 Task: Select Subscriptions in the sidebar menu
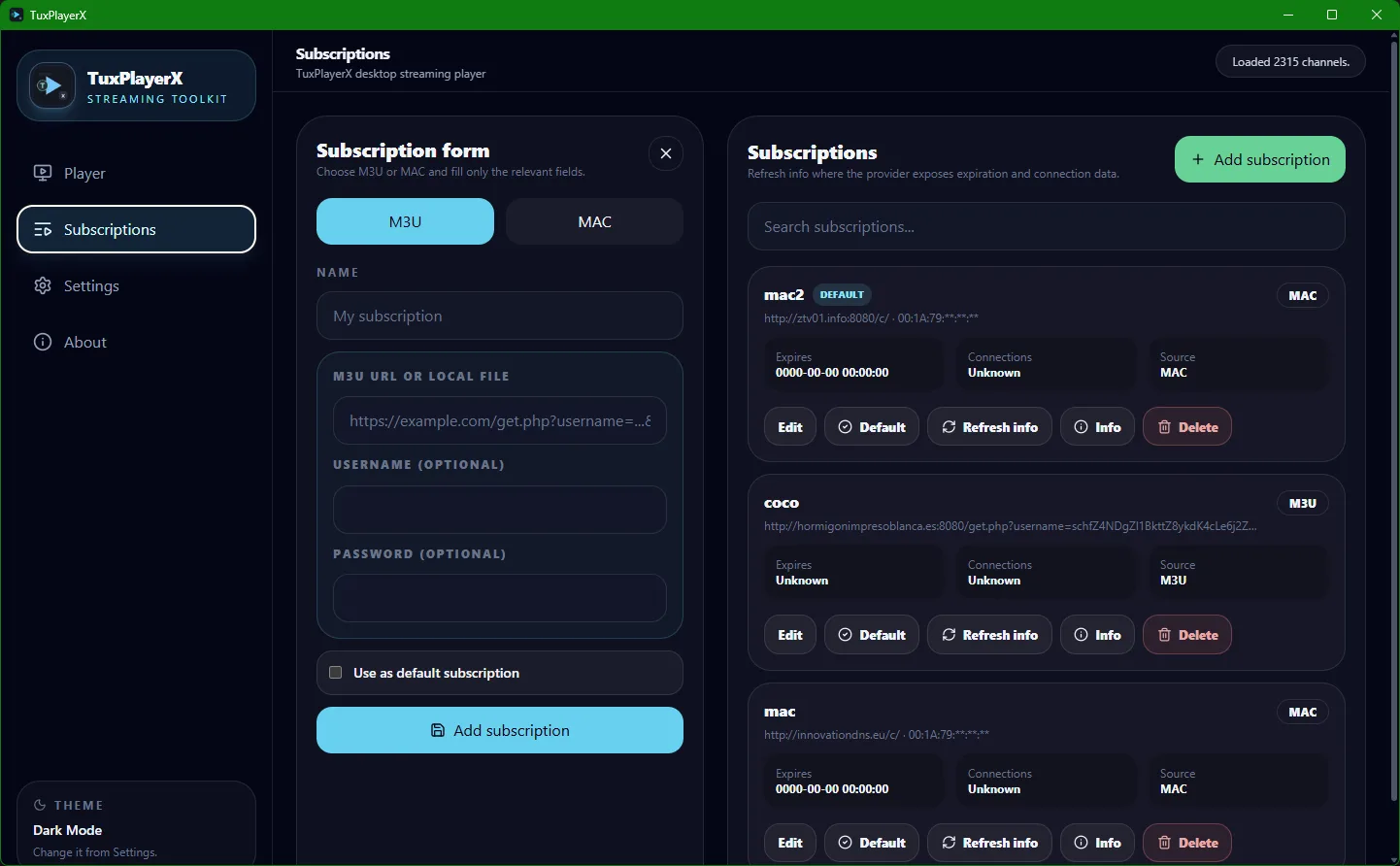point(136,230)
